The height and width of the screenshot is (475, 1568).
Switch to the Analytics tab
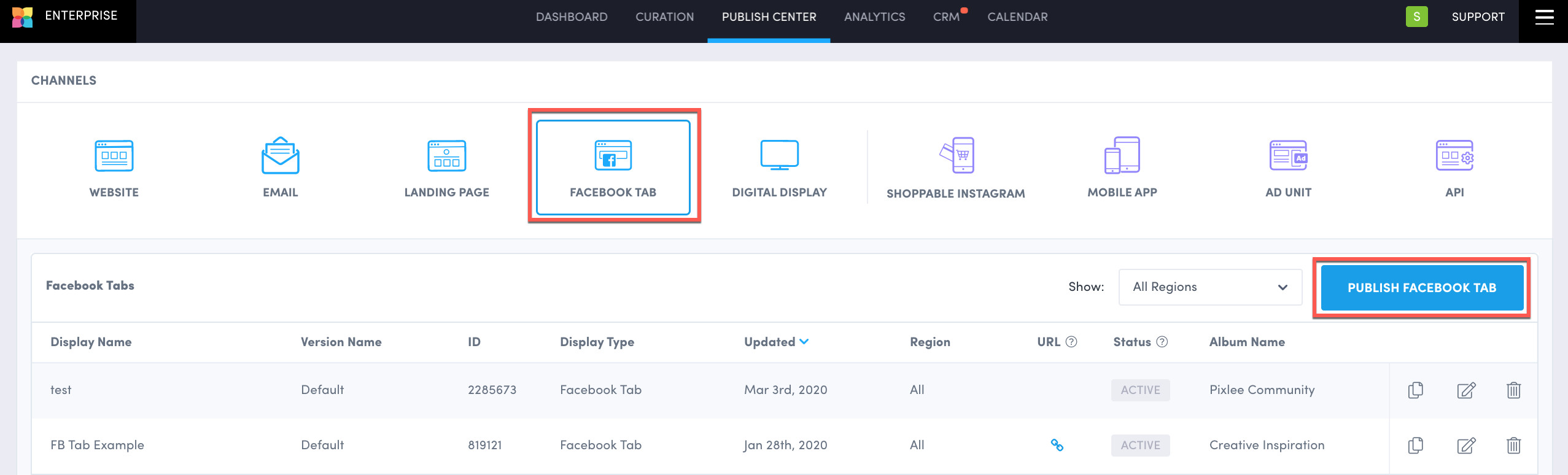pos(874,17)
